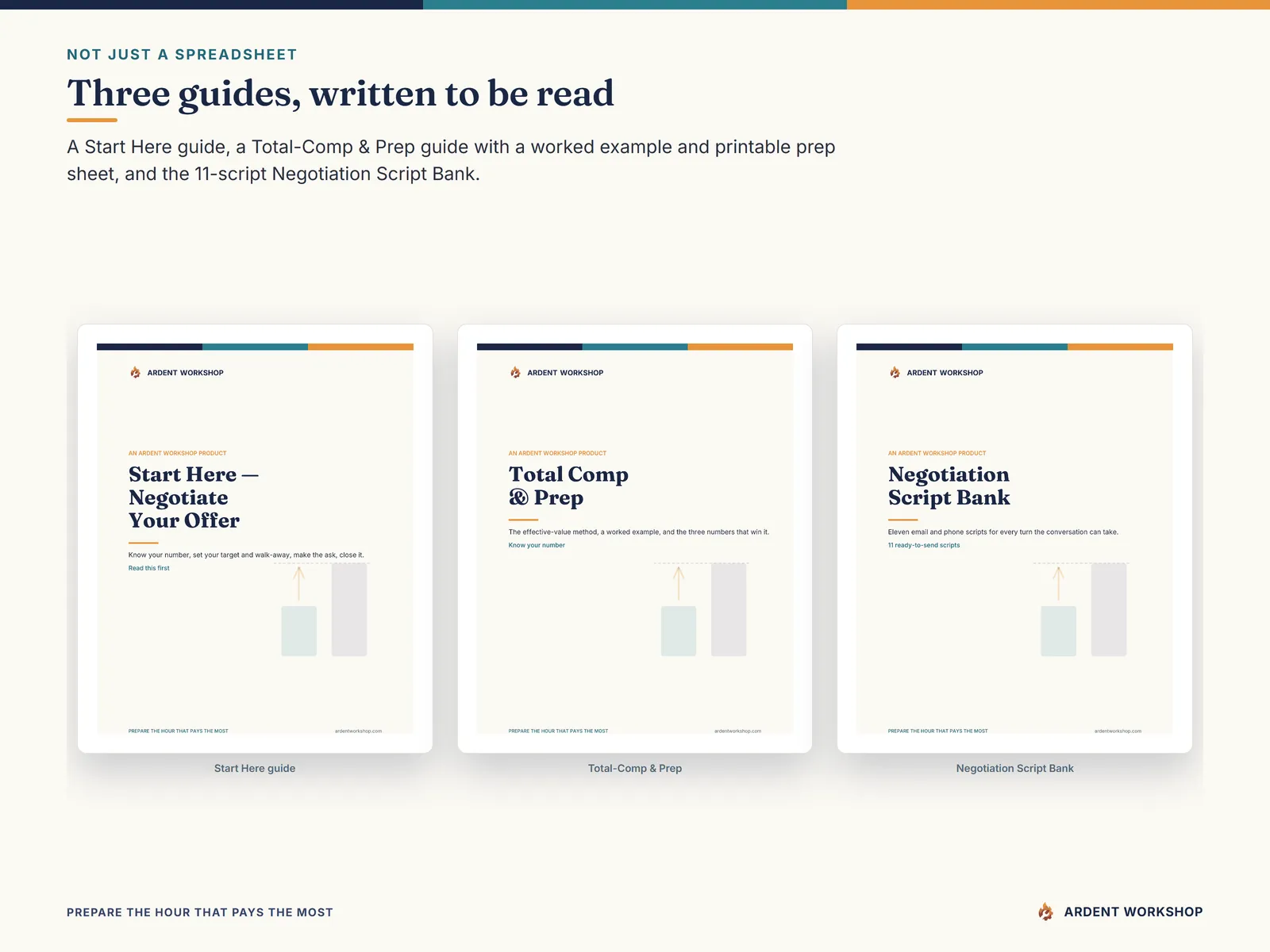Click footer tagline 'PREPARE THE HOUR THAT PAYS THE MOST'
The image size is (1270, 952).
[200, 912]
